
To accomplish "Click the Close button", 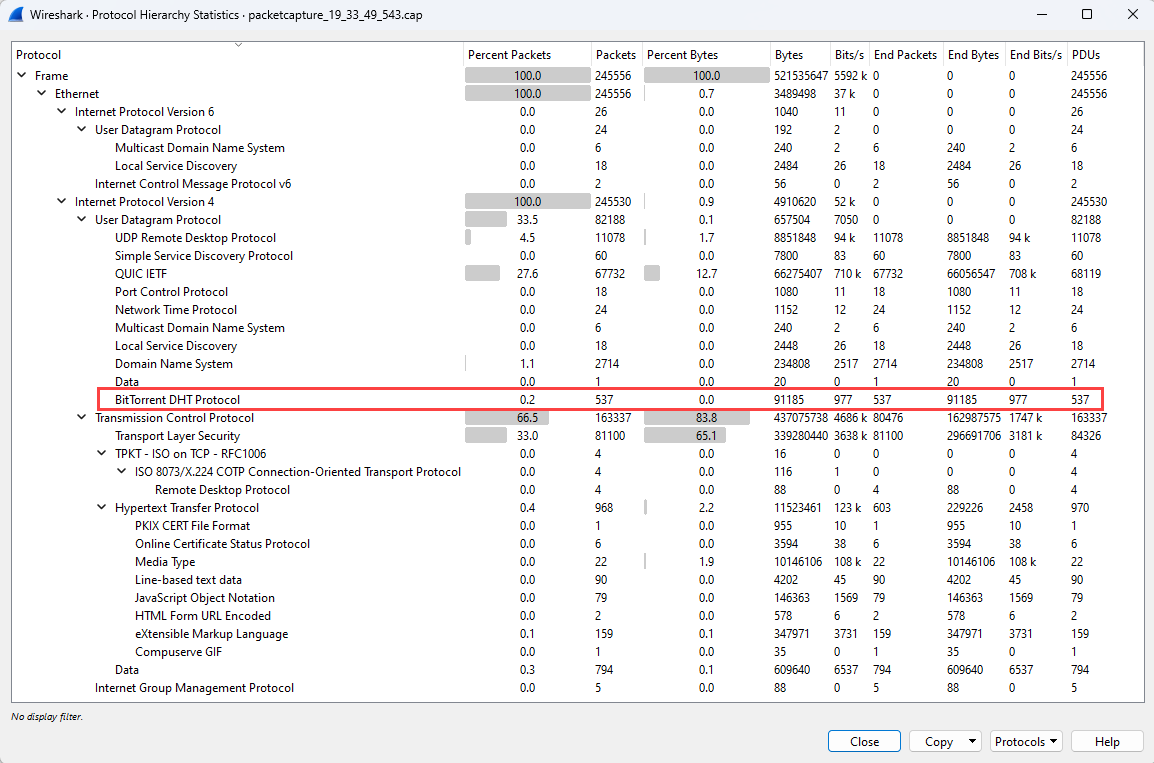I will [x=864, y=741].
